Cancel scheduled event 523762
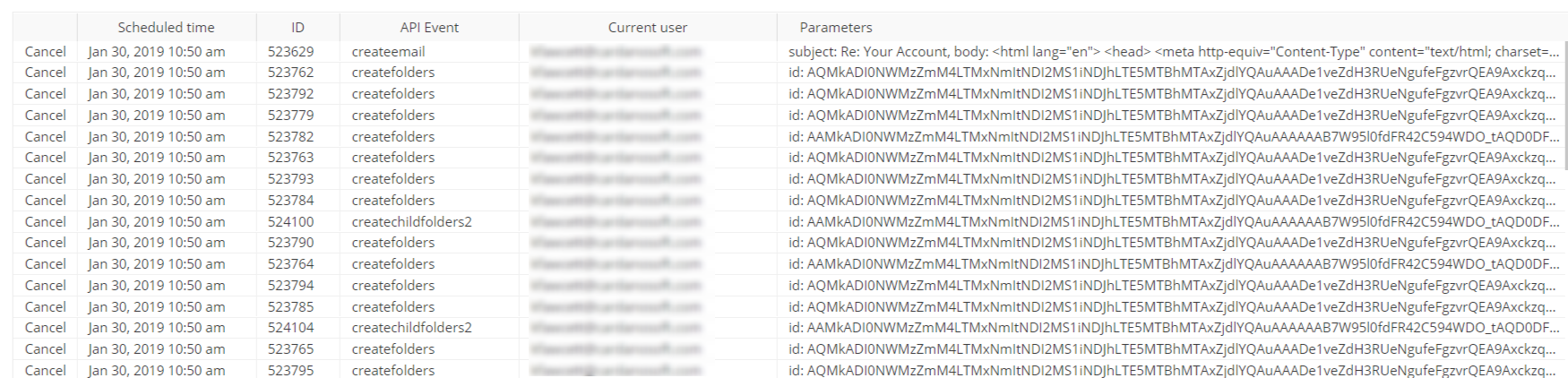Image resolution: width=1568 pixels, height=378 pixels. (45, 73)
